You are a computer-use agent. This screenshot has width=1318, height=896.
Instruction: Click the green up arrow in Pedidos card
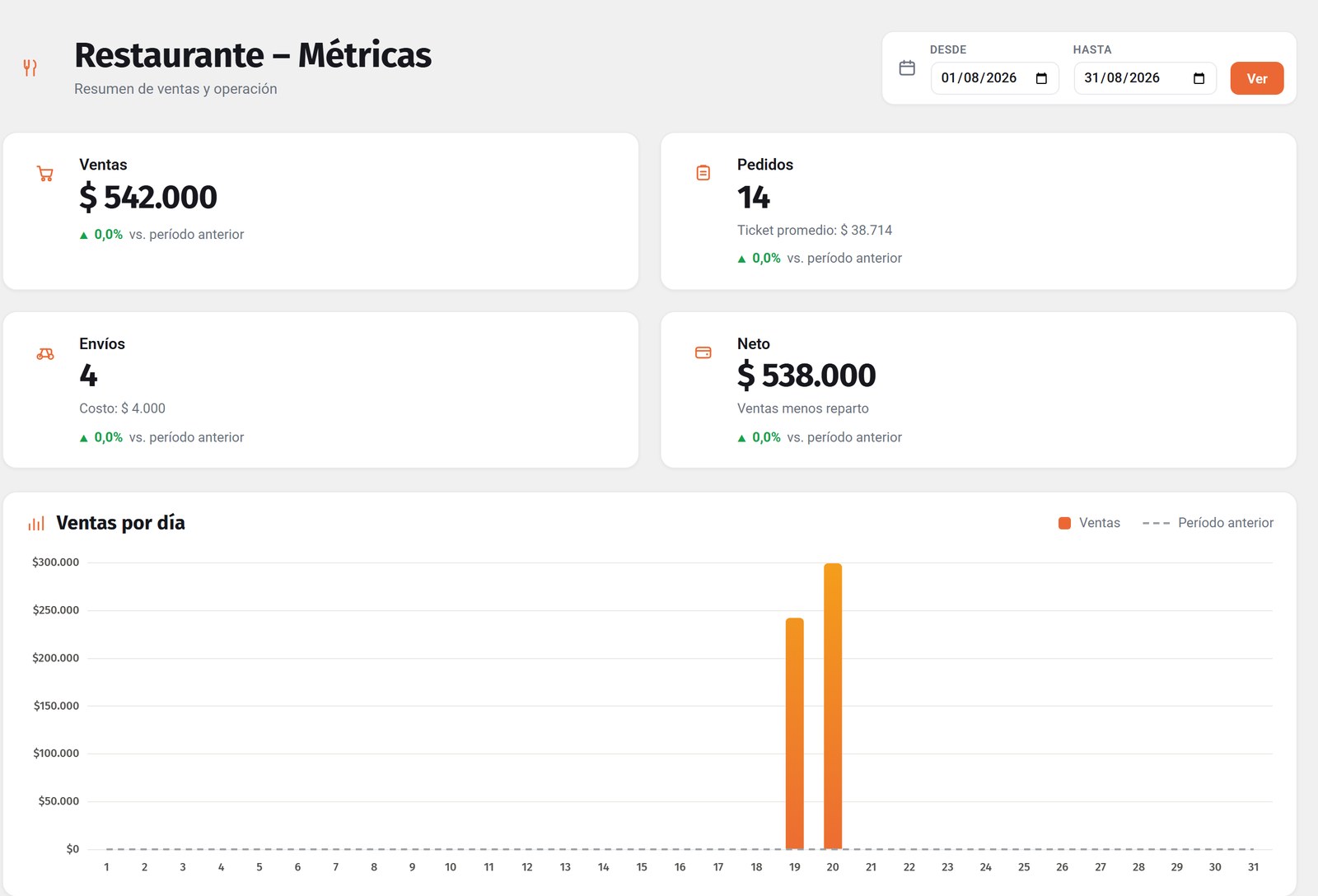(741, 259)
